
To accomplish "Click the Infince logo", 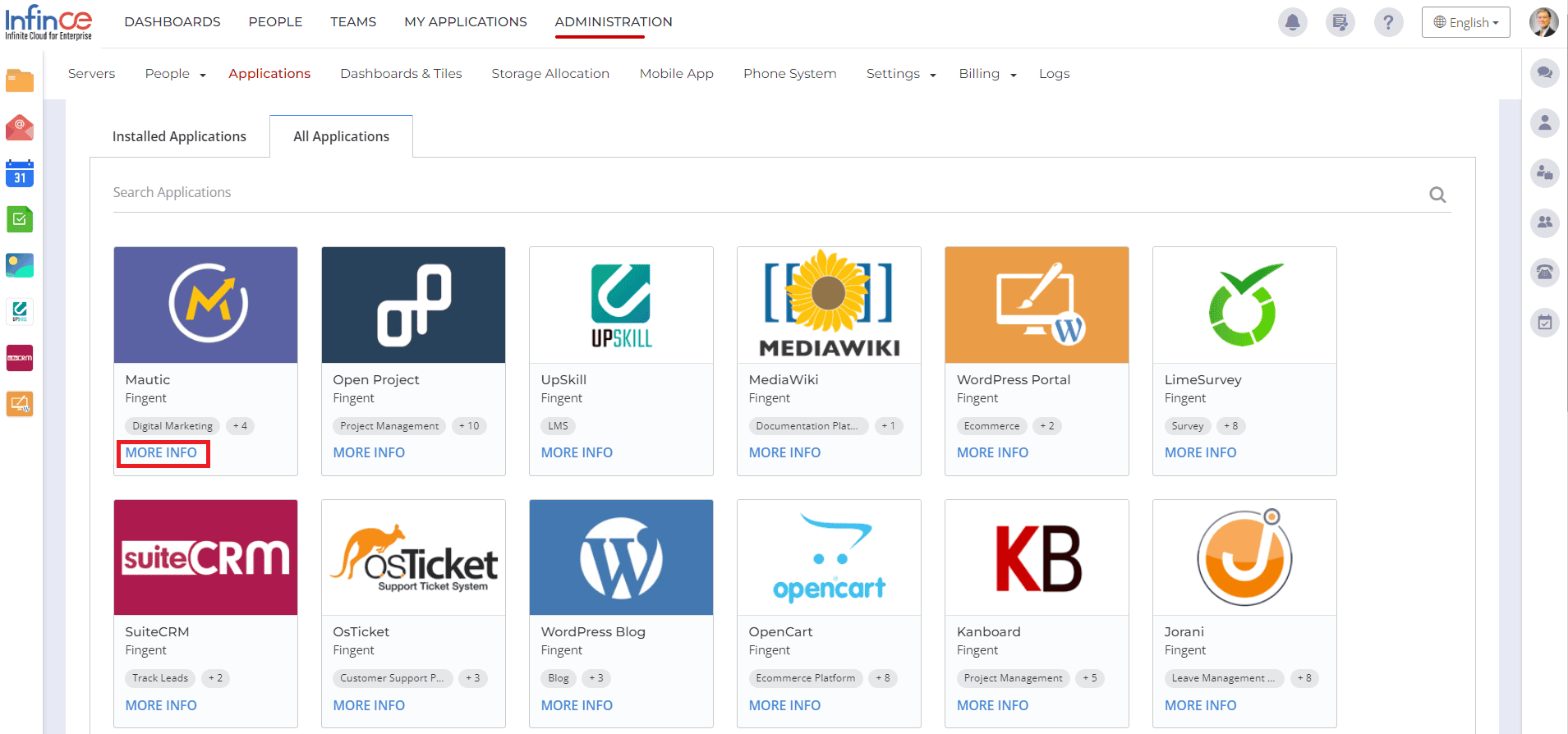I will [48, 22].
